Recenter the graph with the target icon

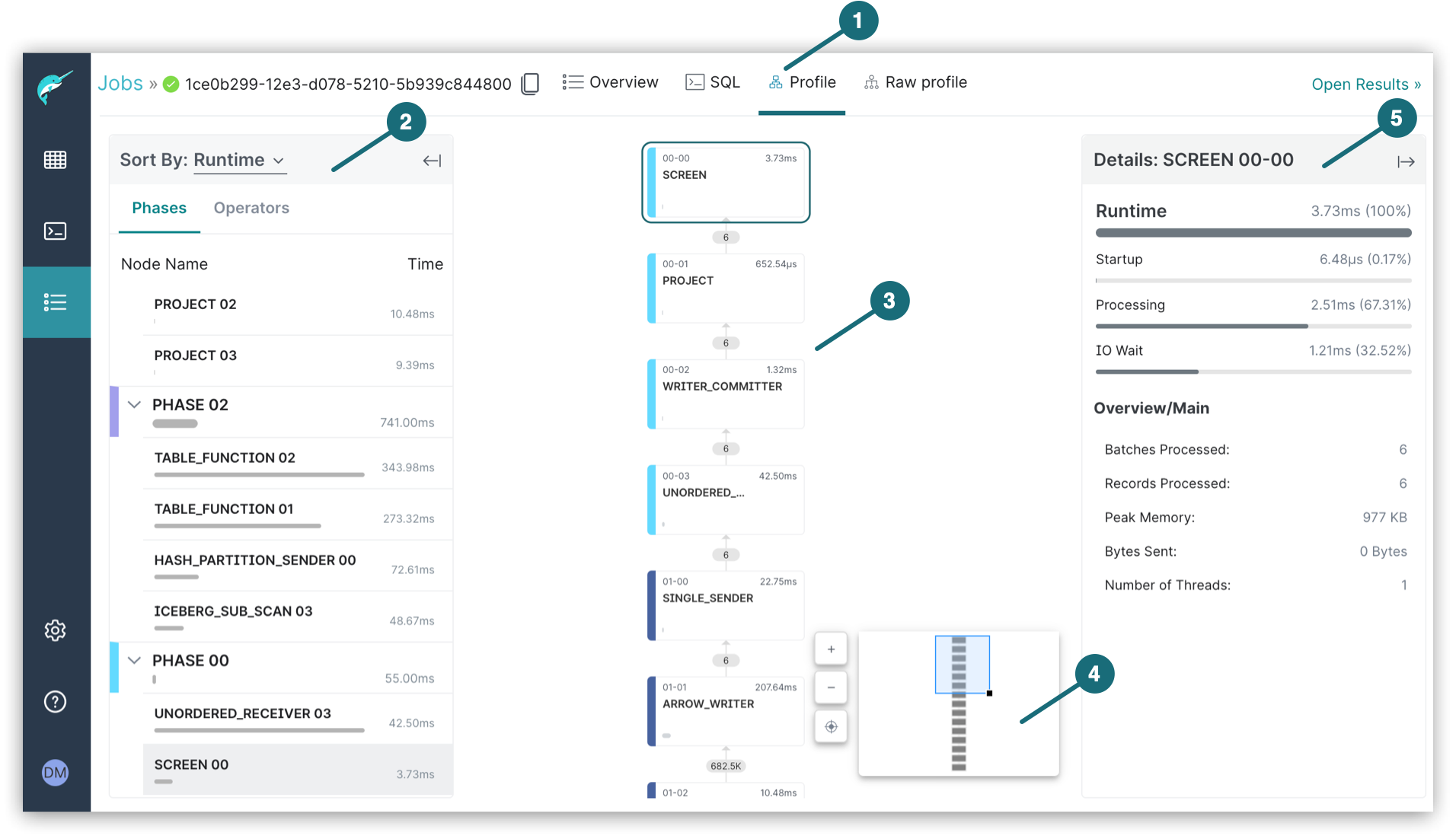pyautogui.click(x=831, y=726)
